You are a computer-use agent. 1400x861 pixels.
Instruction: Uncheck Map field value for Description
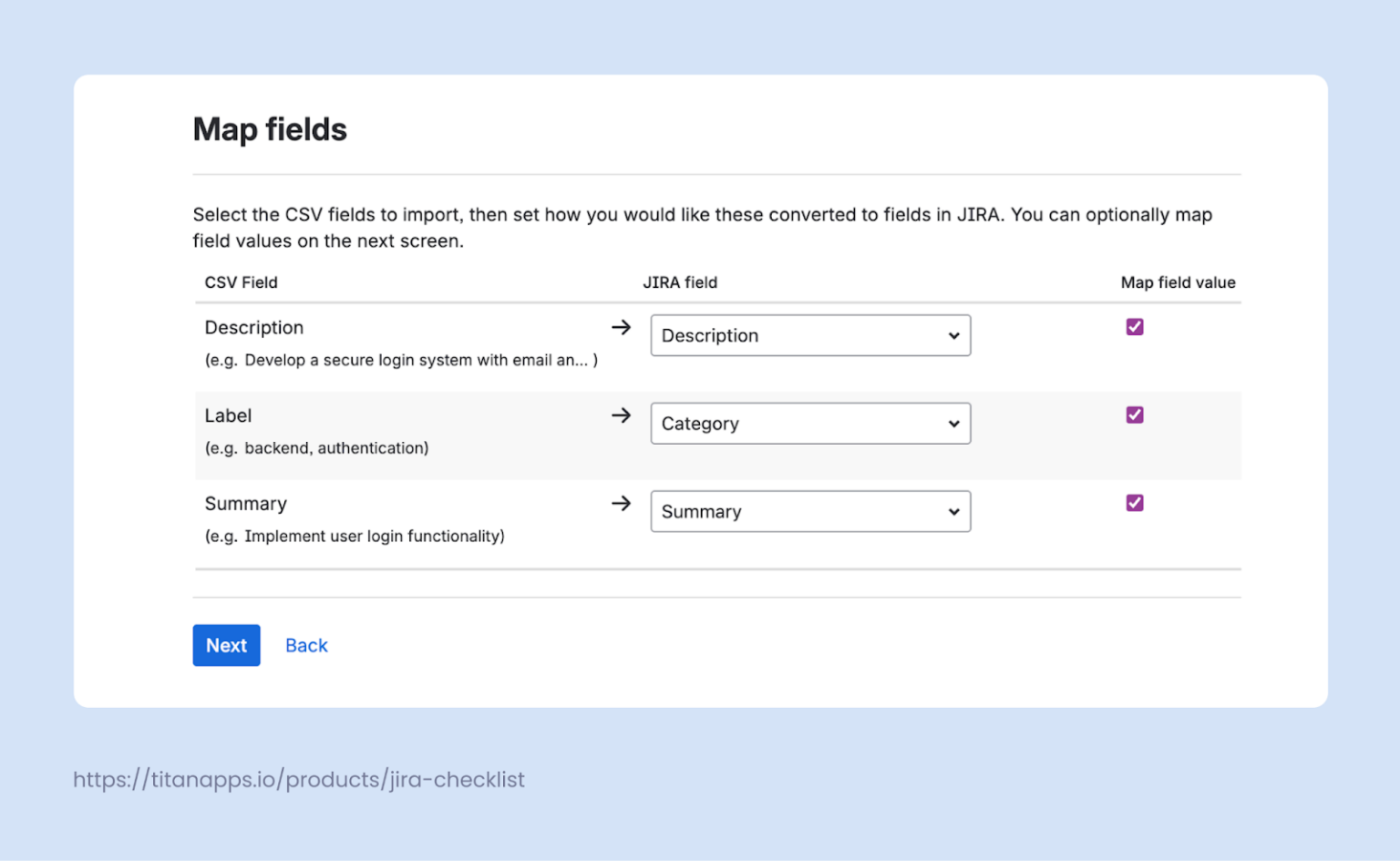(1134, 326)
